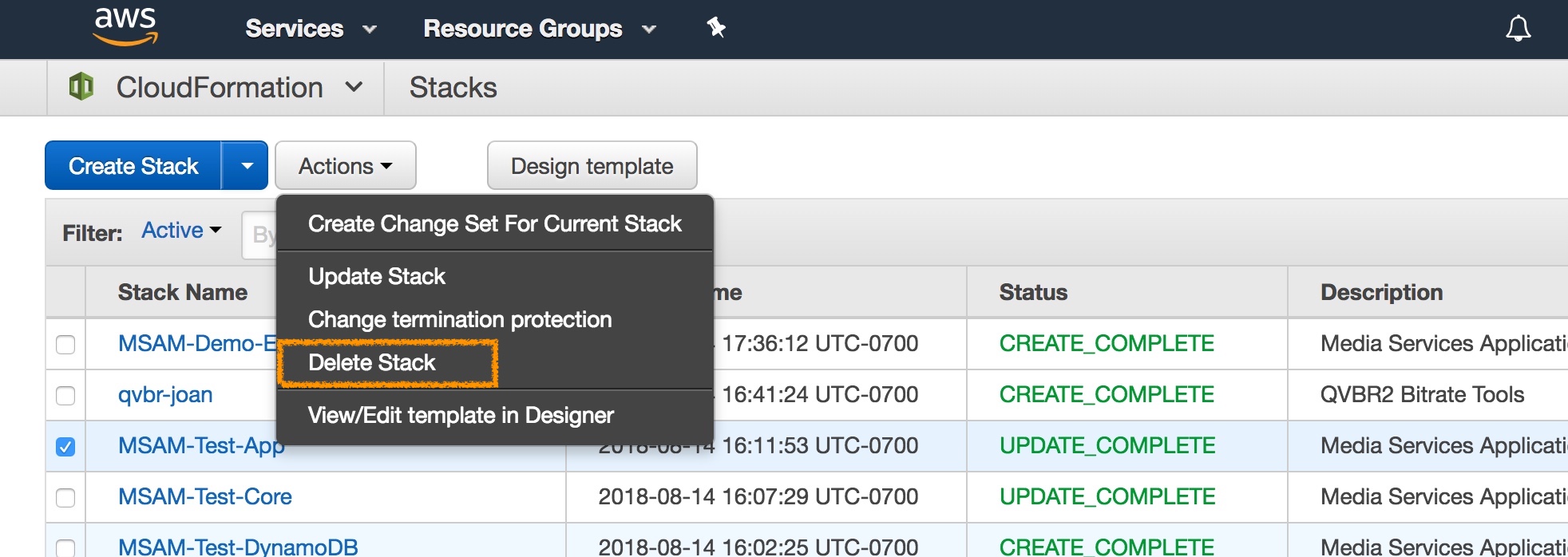Image resolution: width=1568 pixels, height=557 pixels.
Task: Open the qvbr-joan stack link
Action: tap(165, 394)
